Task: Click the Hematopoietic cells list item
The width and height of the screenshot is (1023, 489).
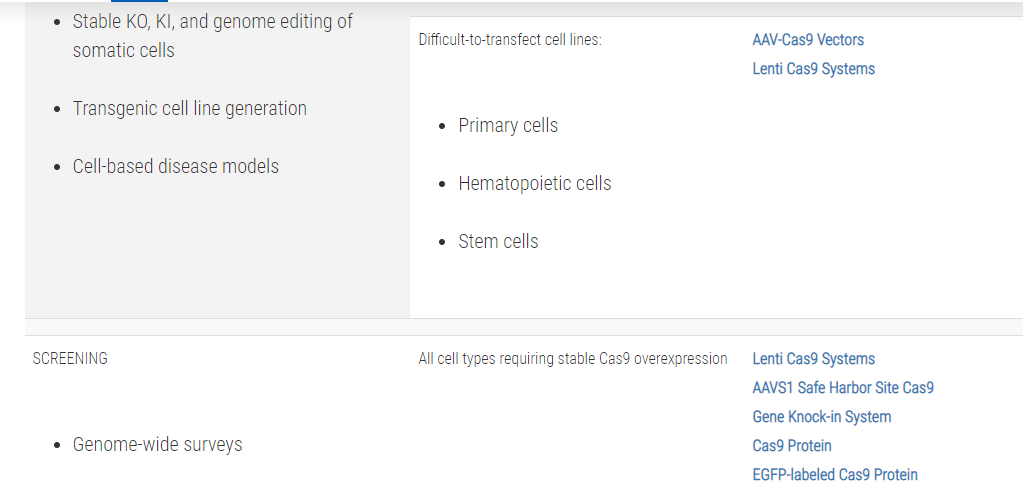Action: [534, 184]
